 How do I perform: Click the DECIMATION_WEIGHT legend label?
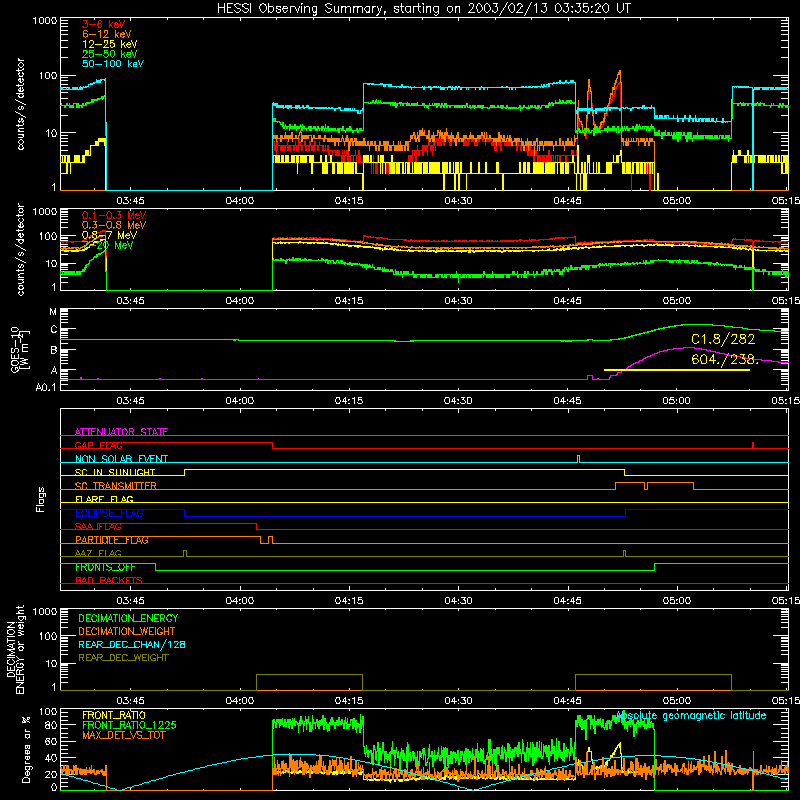pyautogui.click(x=127, y=631)
